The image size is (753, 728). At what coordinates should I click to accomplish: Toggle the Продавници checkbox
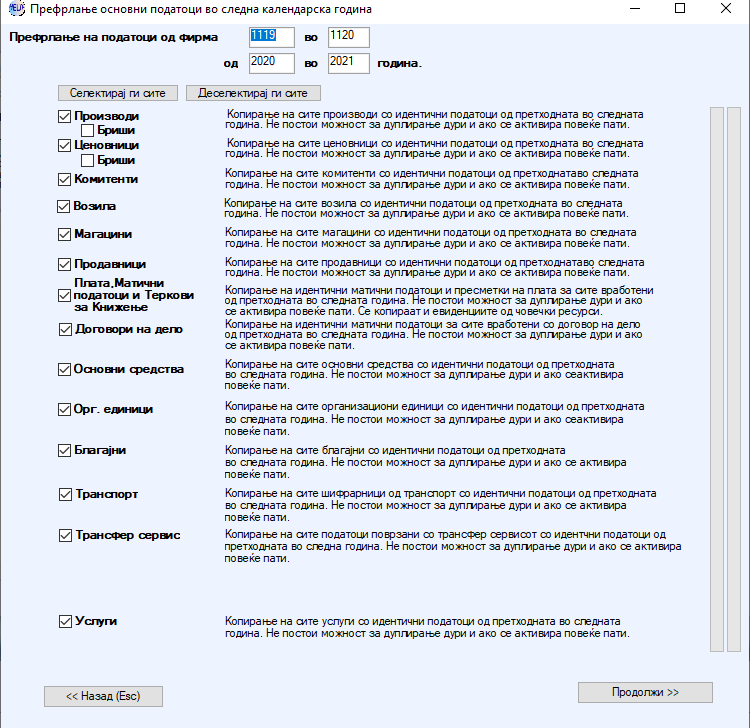(x=64, y=264)
